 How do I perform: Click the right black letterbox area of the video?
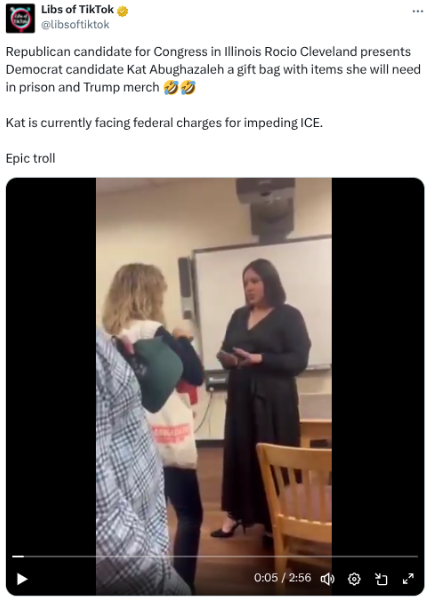378,365
